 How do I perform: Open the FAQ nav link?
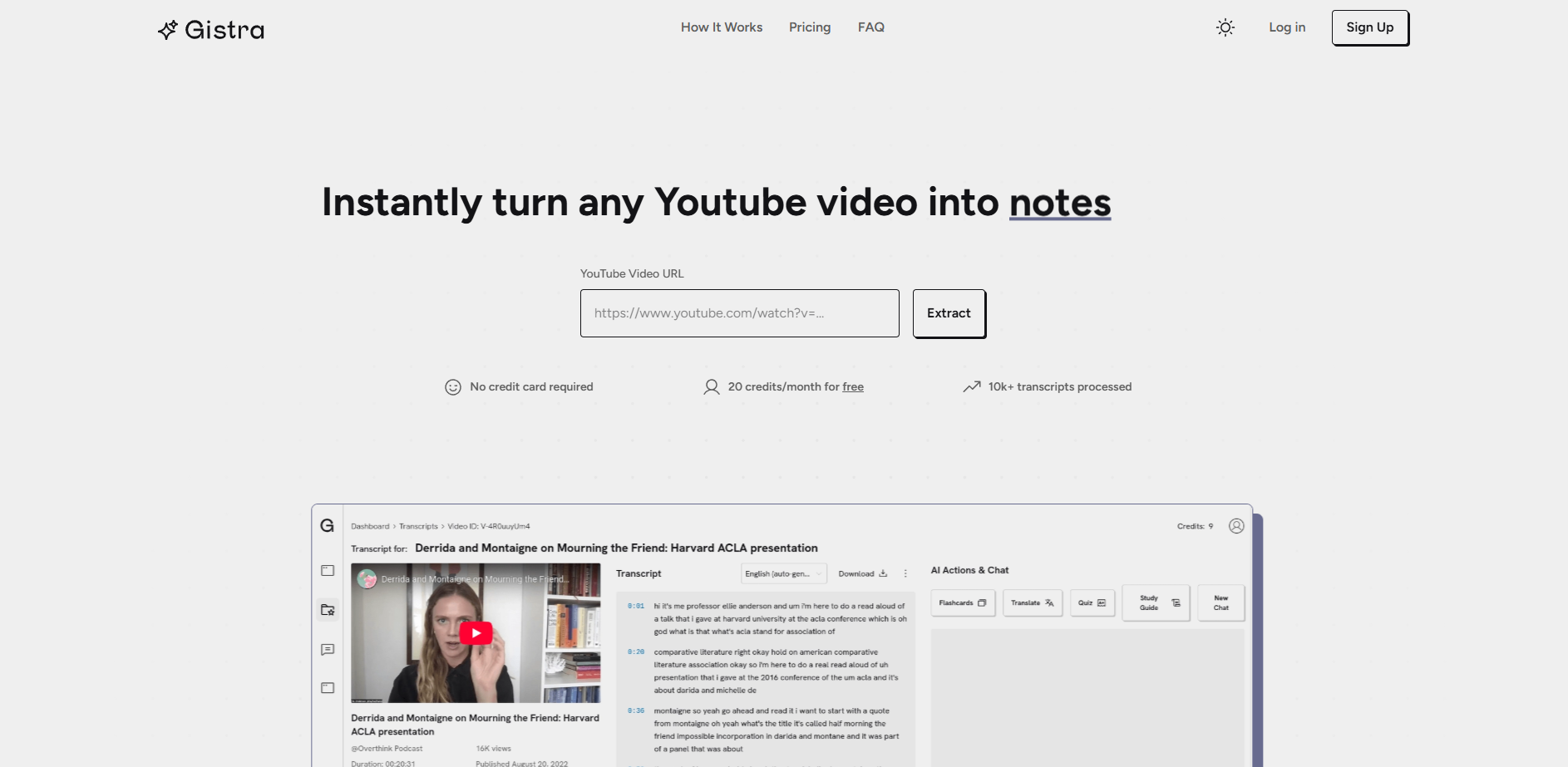pyautogui.click(x=870, y=27)
